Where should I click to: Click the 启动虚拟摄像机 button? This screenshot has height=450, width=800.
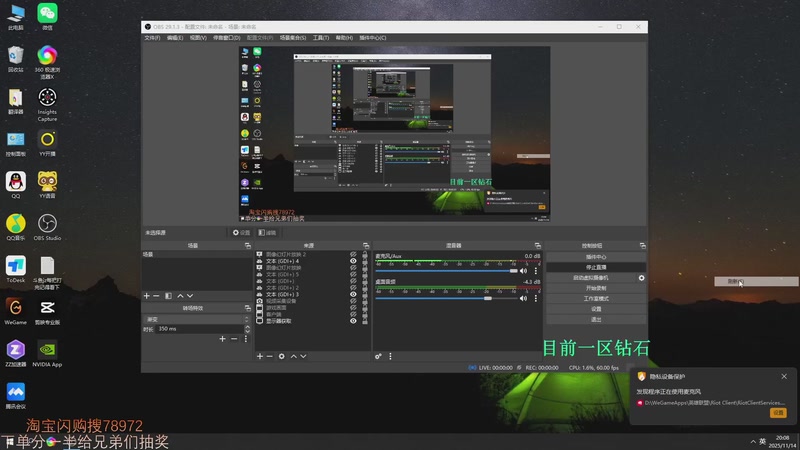(x=590, y=278)
